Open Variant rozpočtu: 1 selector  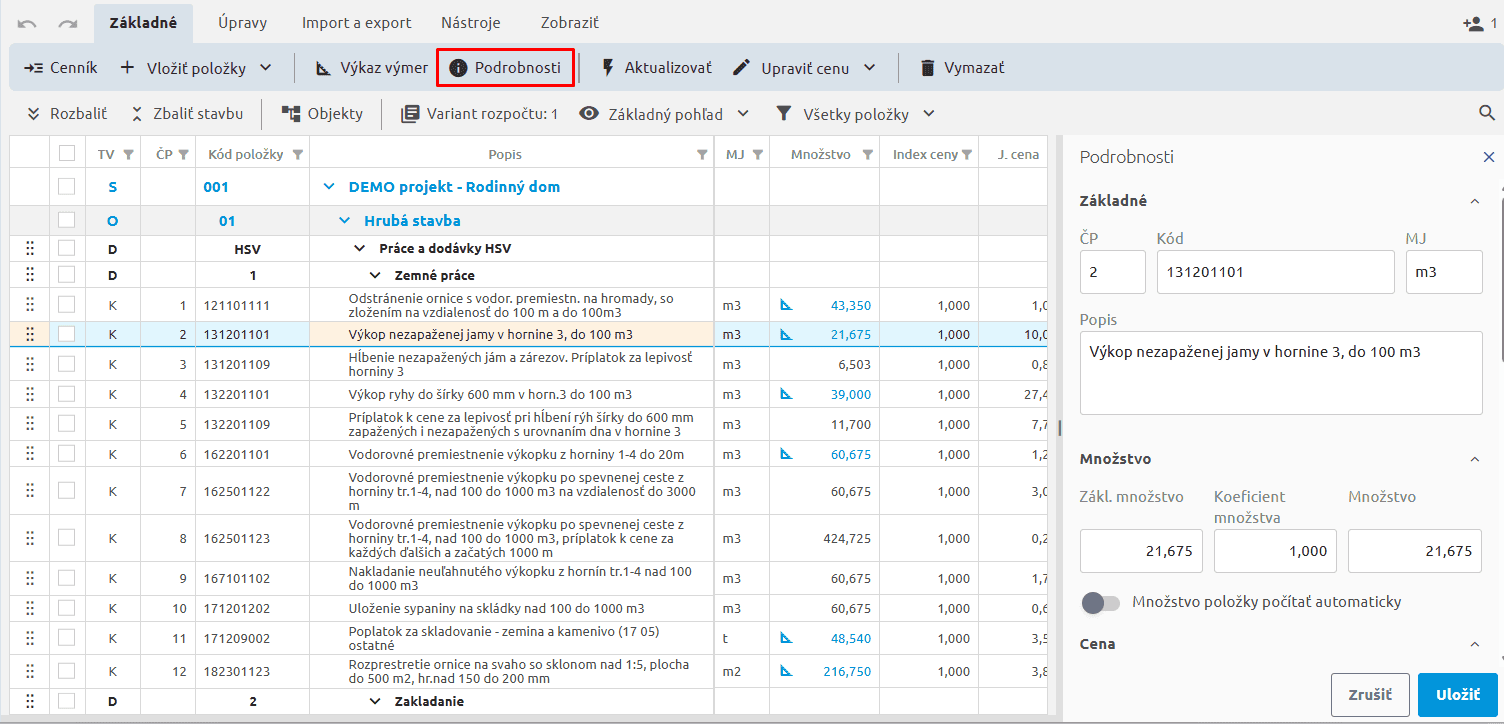(479, 114)
